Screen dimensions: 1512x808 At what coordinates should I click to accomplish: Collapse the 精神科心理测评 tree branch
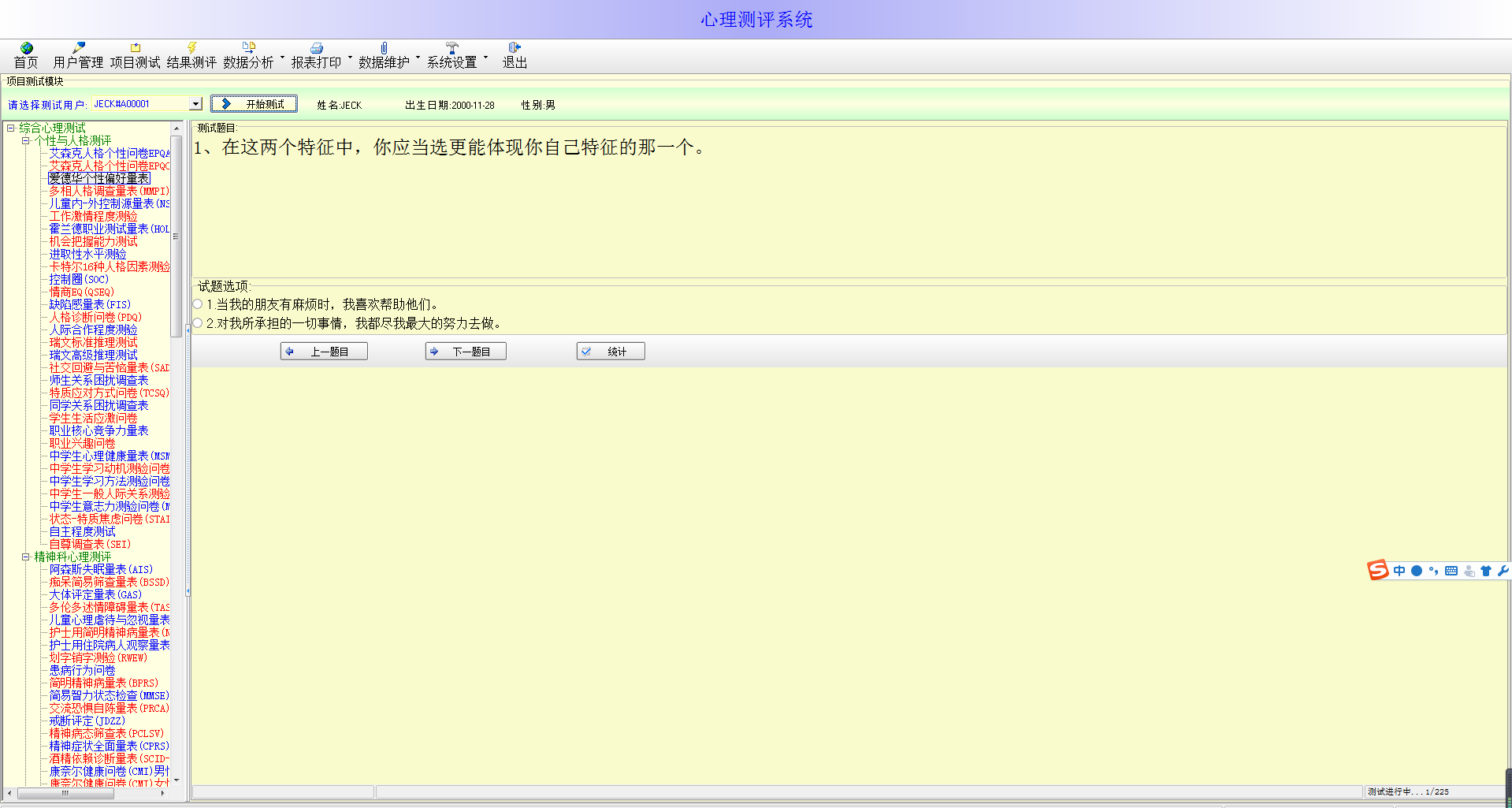pos(26,557)
